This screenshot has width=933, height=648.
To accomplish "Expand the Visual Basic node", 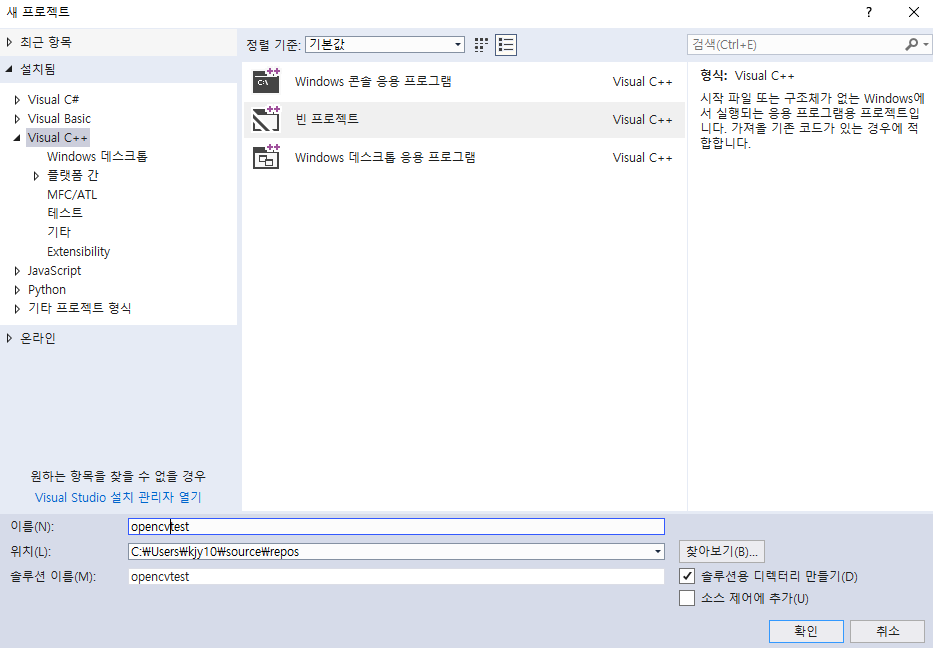I will coord(17,119).
